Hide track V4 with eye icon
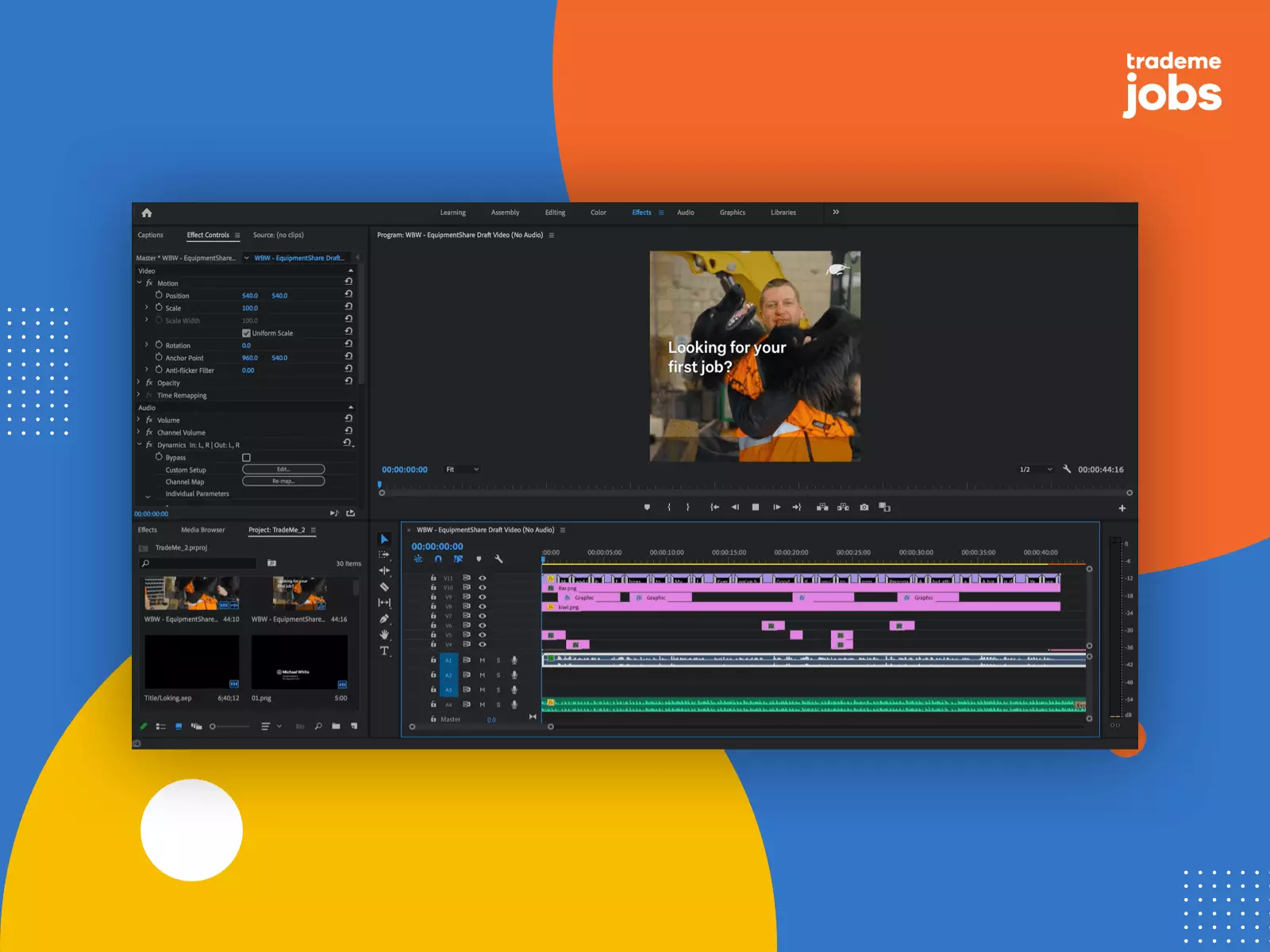Image resolution: width=1270 pixels, height=952 pixels. click(482, 644)
